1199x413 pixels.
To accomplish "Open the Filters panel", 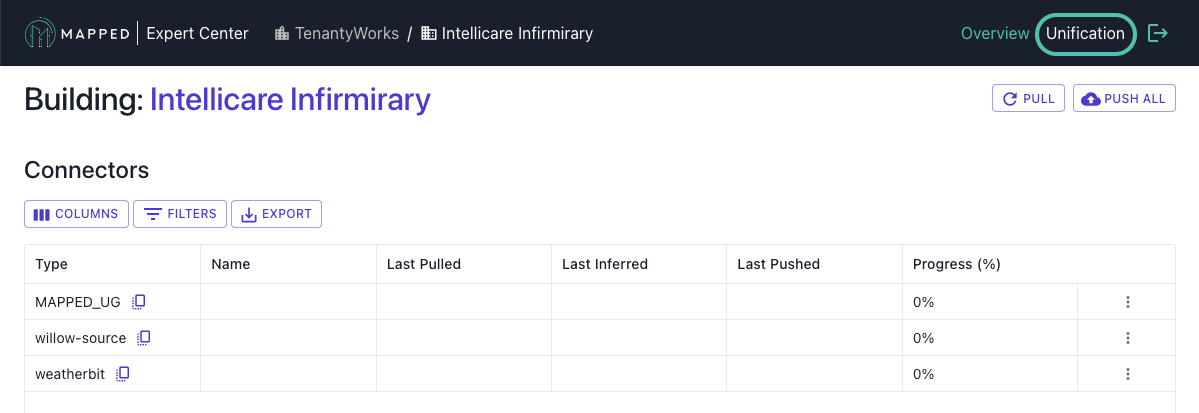I will (180, 214).
